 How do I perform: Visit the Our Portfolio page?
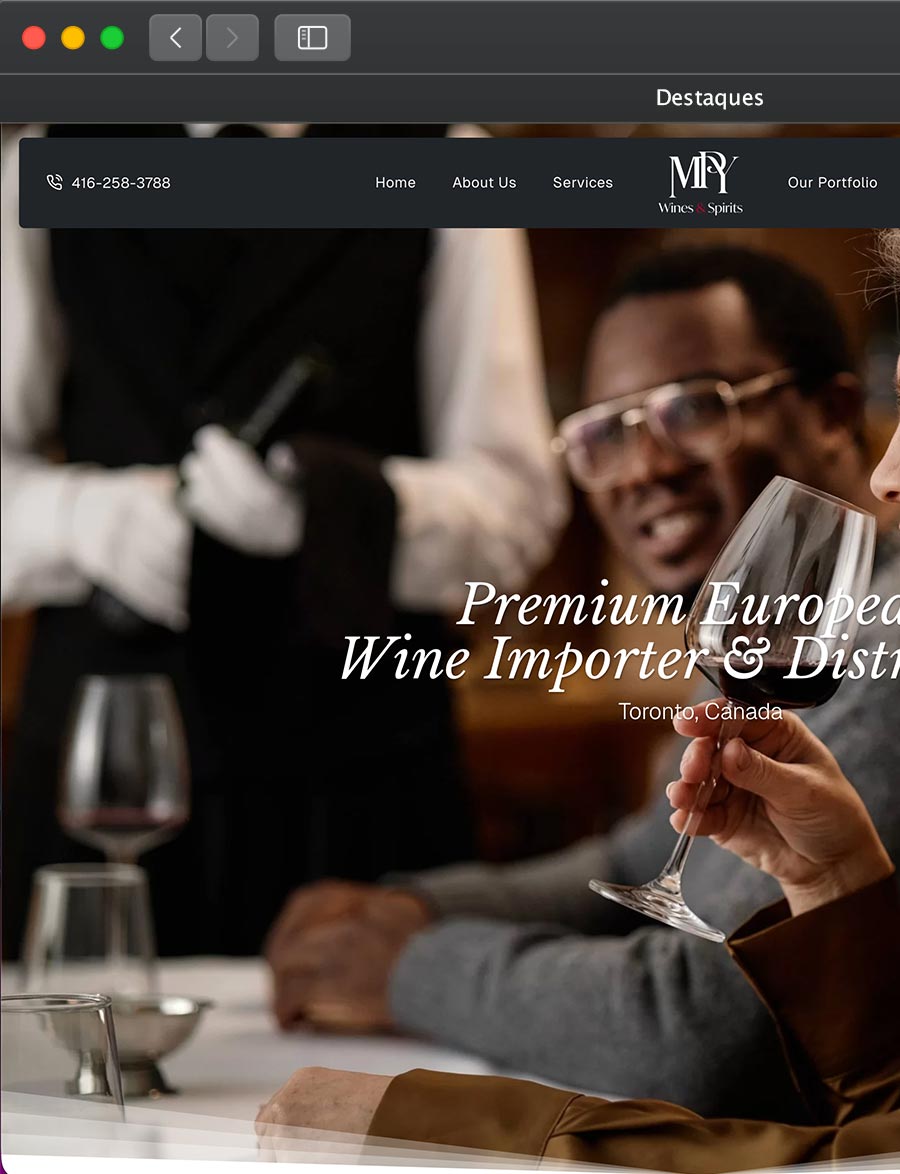[x=832, y=183]
